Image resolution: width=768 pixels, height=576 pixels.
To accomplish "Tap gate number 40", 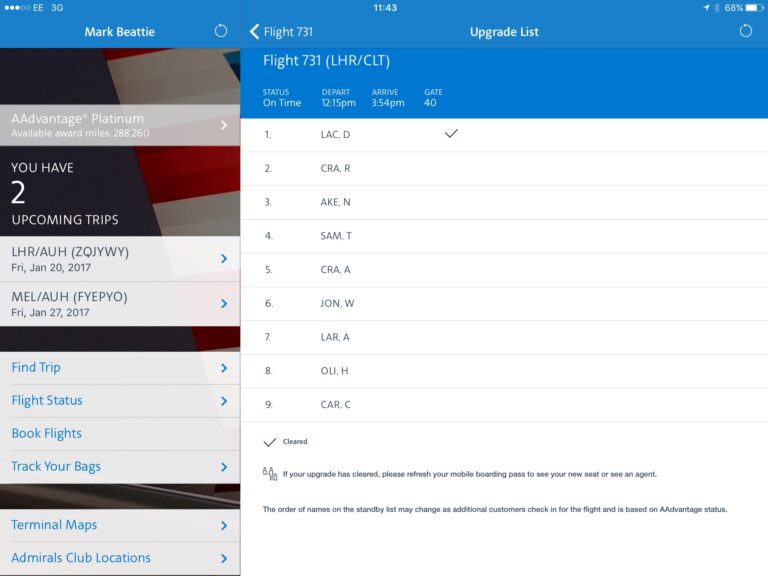I will coord(430,103).
